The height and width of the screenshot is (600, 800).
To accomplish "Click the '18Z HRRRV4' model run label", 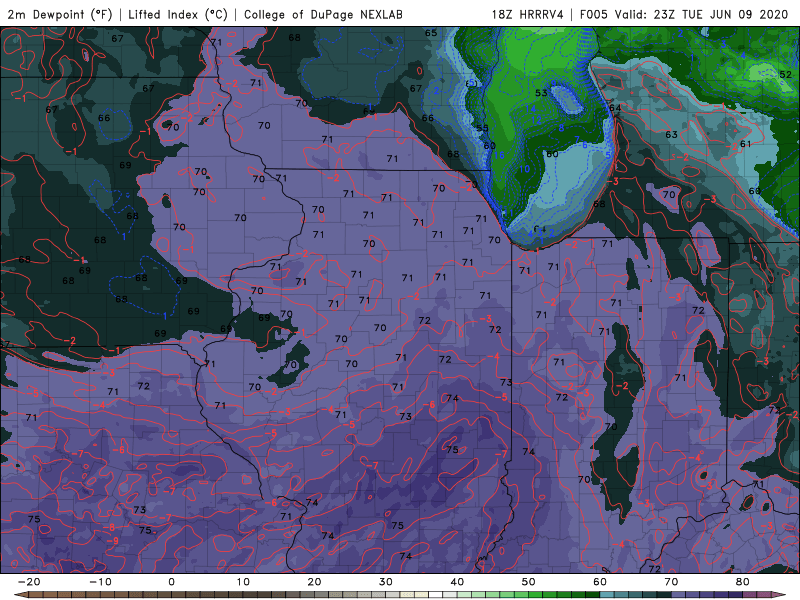I will [x=528, y=14].
